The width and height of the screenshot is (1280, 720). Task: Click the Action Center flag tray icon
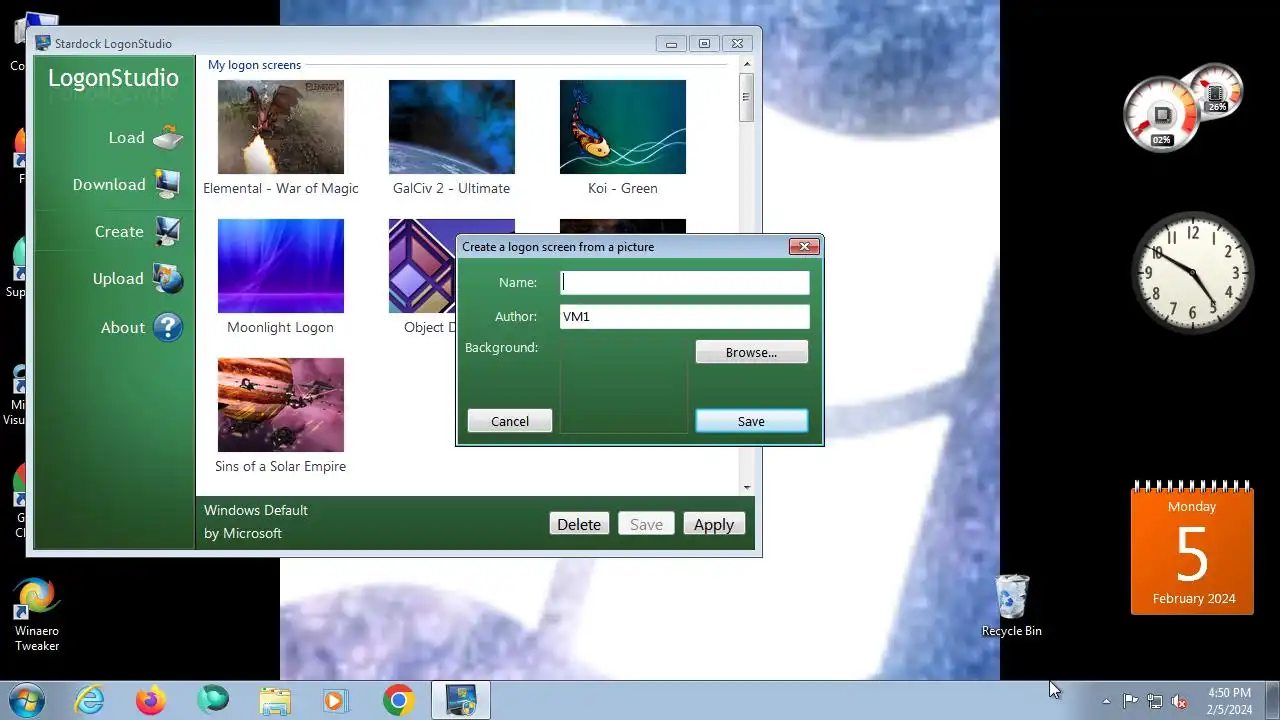(x=1130, y=701)
